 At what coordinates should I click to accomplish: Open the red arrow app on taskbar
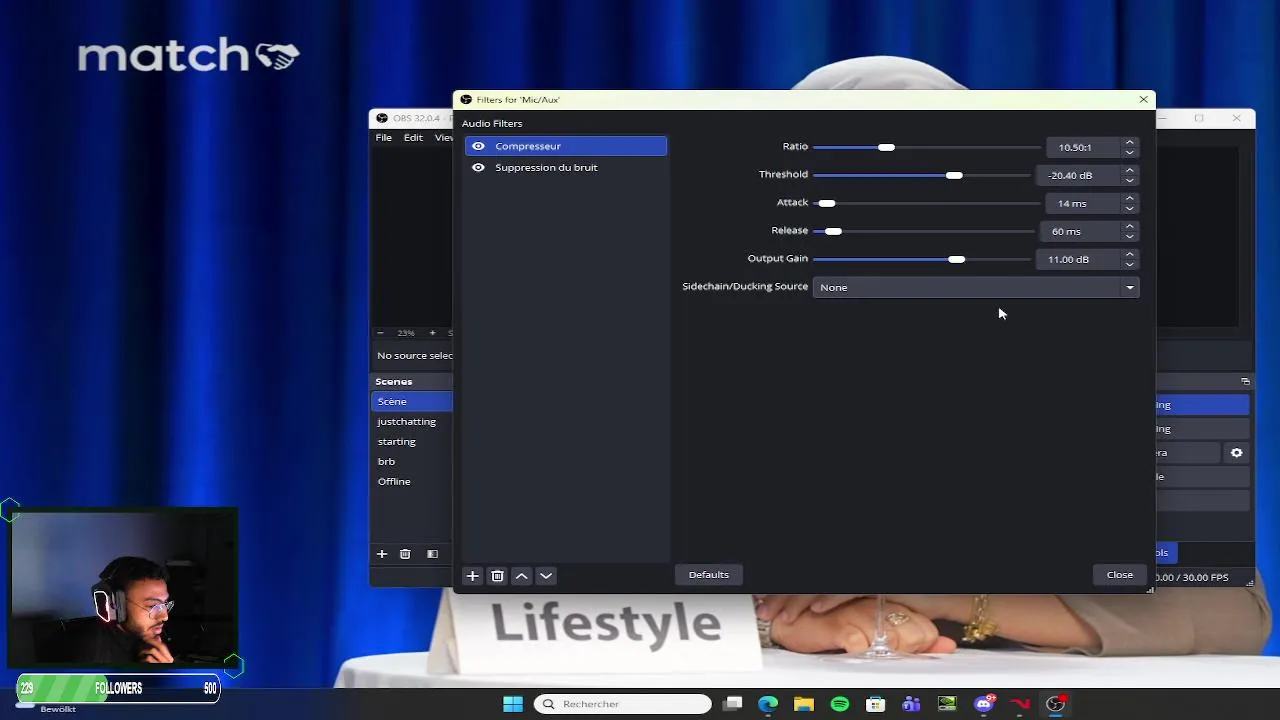[x=1020, y=704]
